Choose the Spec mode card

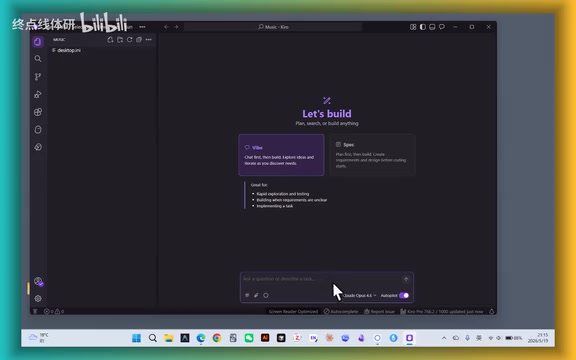click(372, 155)
